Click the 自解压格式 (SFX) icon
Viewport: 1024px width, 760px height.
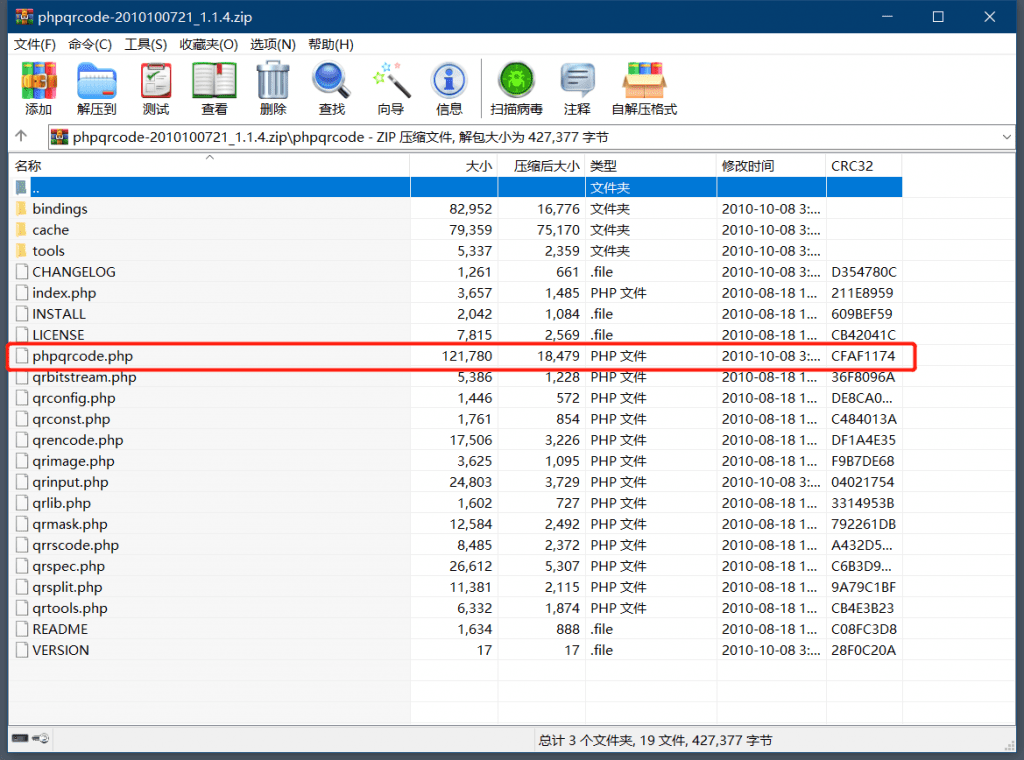pos(644,88)
